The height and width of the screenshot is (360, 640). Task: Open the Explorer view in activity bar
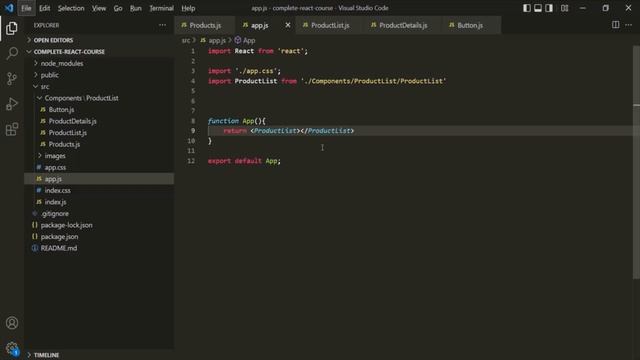pos(12,28)
